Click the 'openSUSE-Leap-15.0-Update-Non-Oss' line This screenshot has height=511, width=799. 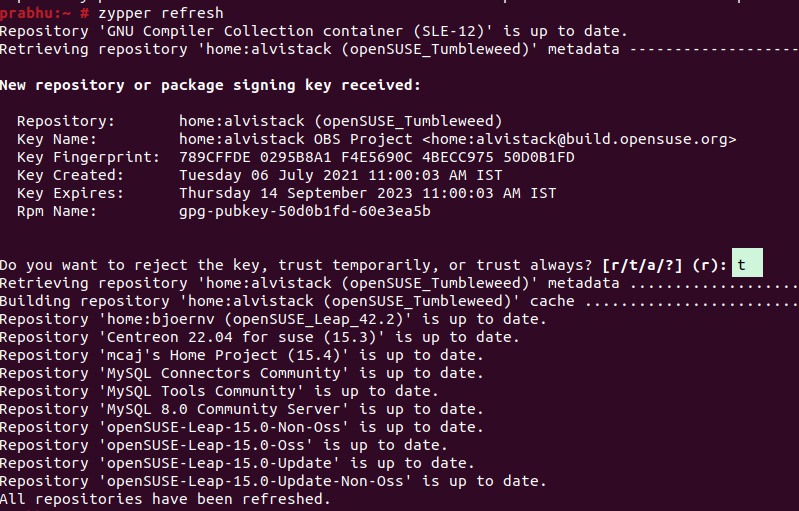(x=273, y=481)
